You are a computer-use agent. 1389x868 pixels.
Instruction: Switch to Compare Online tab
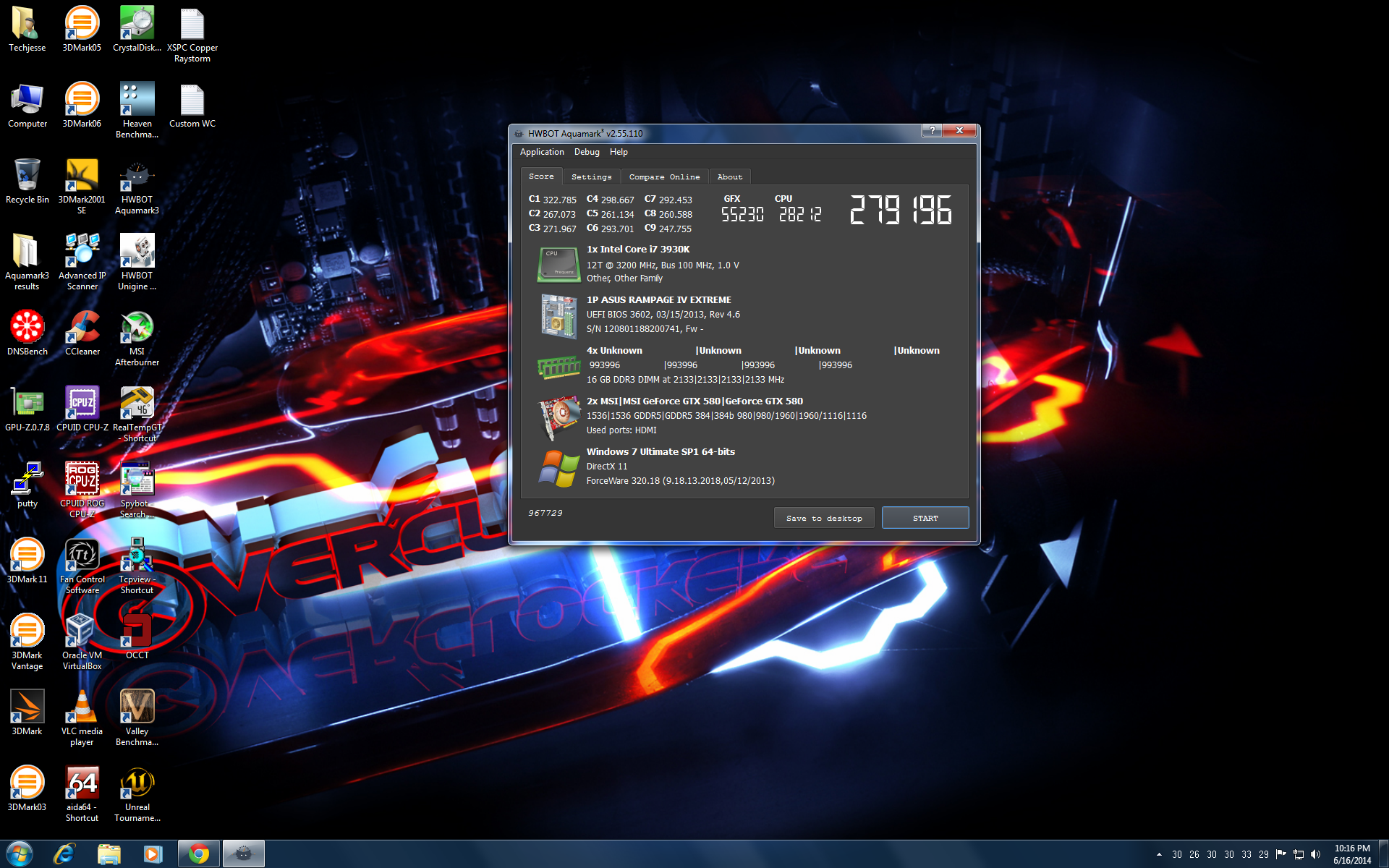click(x=664, y=176)
